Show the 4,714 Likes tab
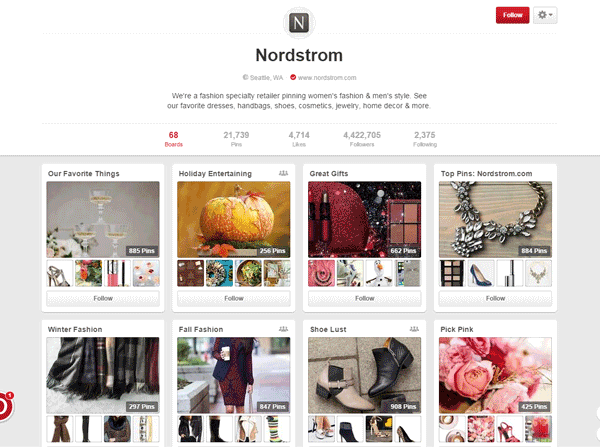Image resolution: width=600 pixels, height=447 pixels. (x=299, y=139)
